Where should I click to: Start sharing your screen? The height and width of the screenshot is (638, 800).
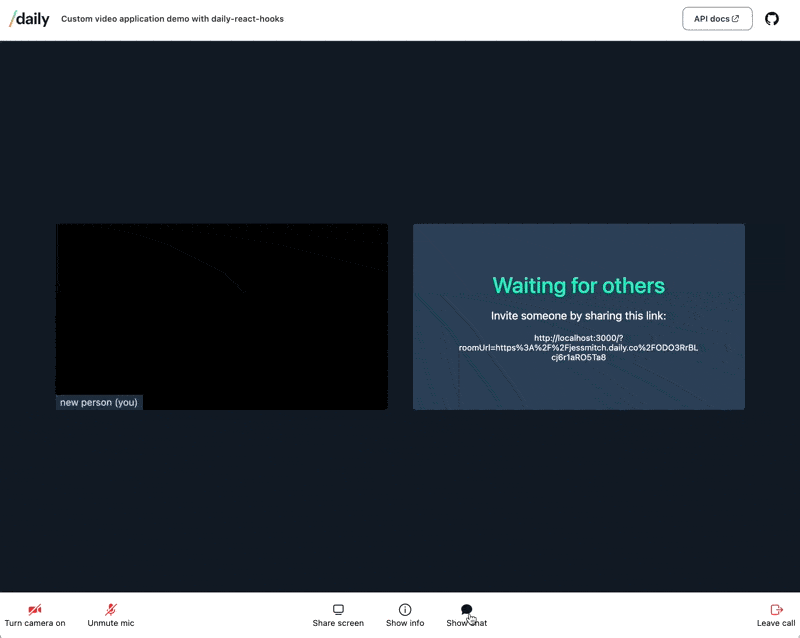[338, 616]
